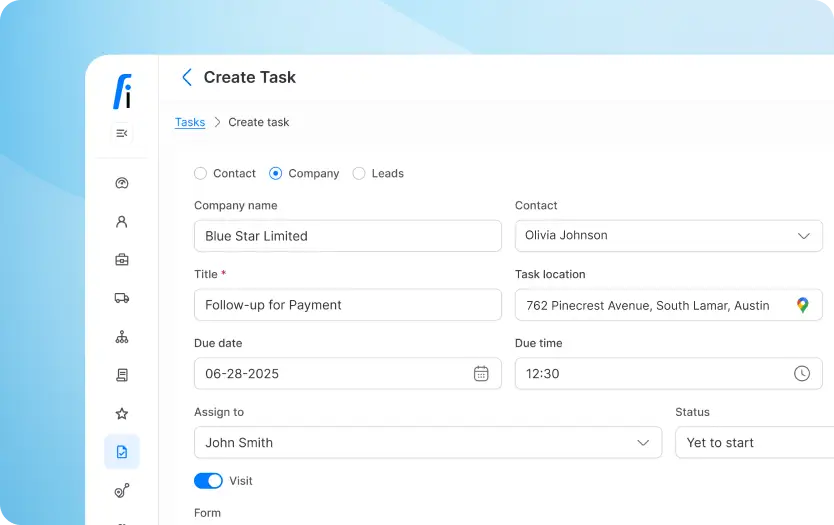The image size is (834, 525).
Task: Click the Form section label
Action: (207, 513)
